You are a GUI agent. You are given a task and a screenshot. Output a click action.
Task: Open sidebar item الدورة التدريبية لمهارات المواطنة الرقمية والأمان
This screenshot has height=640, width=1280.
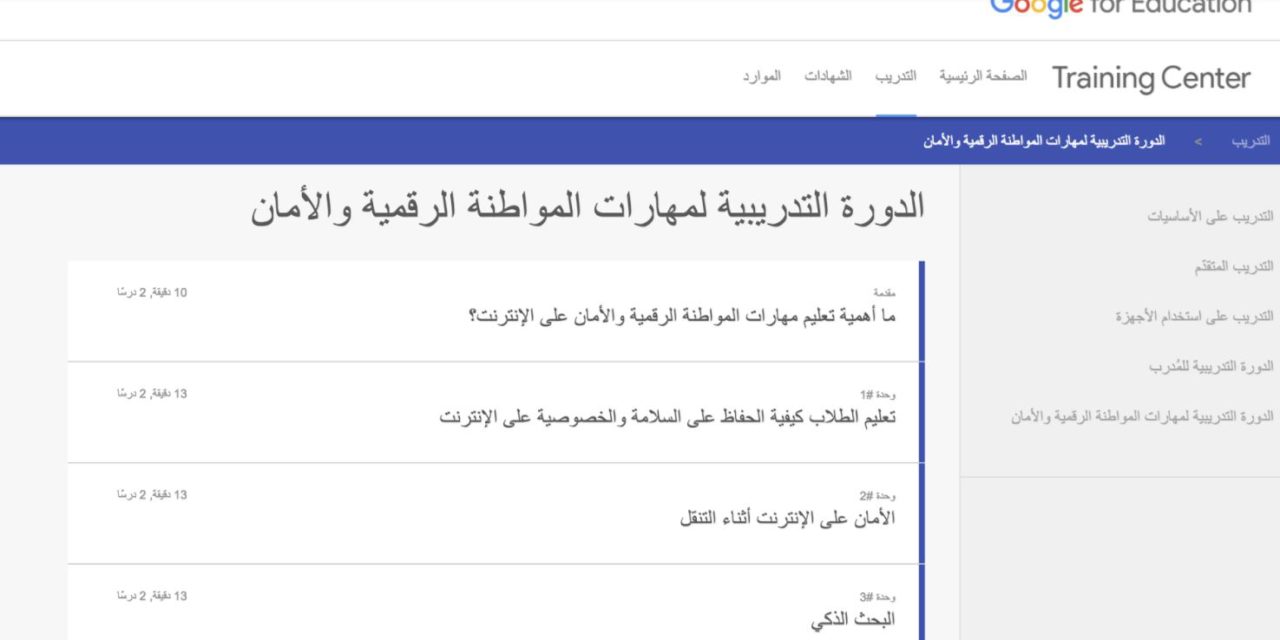(1142, 416)
